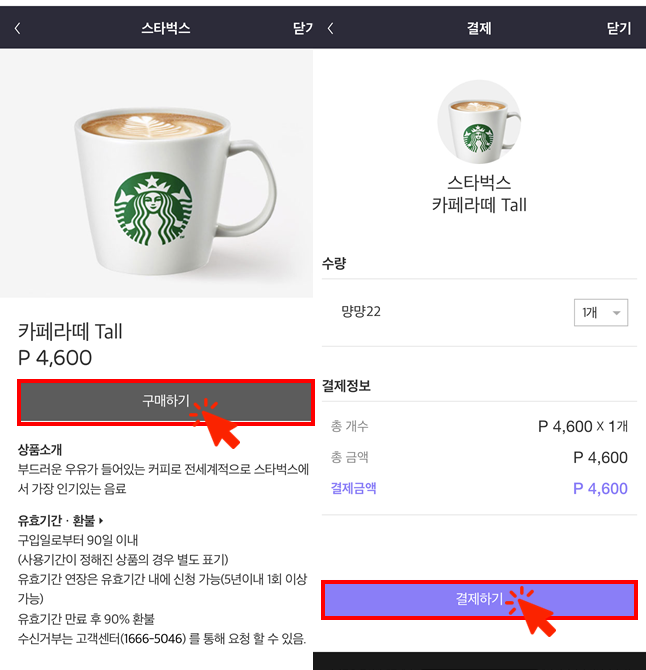Select the 구입일로부터 90일 이내 line

(x=78, y=540)
